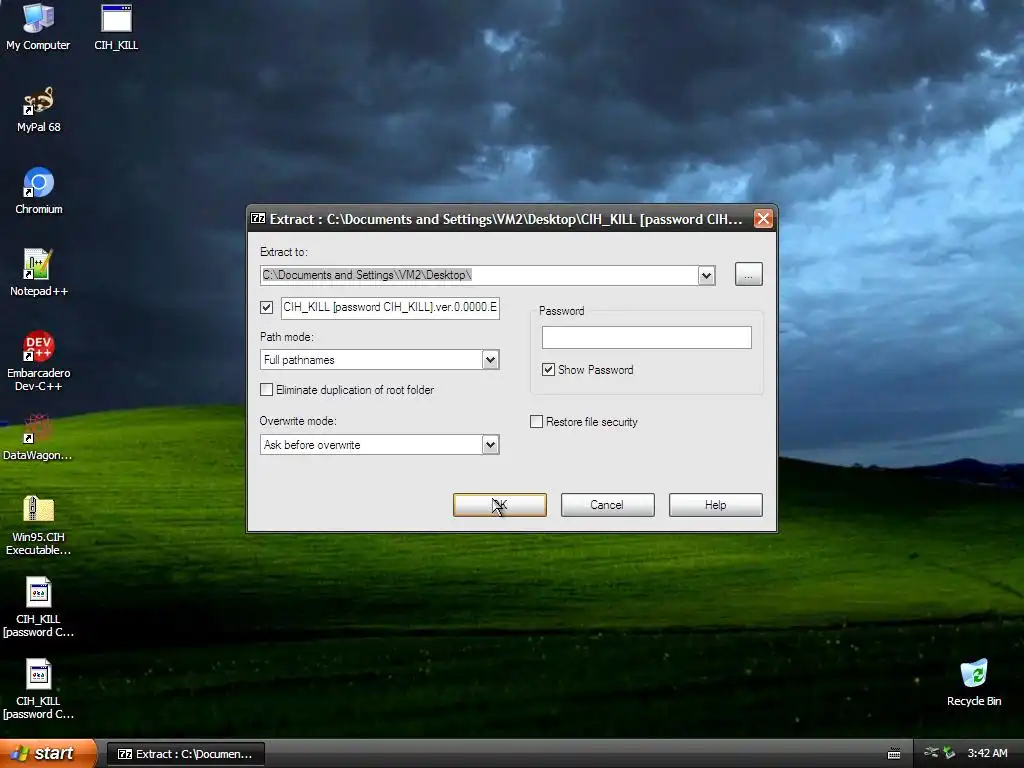
Task: Click into the subfolder name text field
Action: point(391,308)
